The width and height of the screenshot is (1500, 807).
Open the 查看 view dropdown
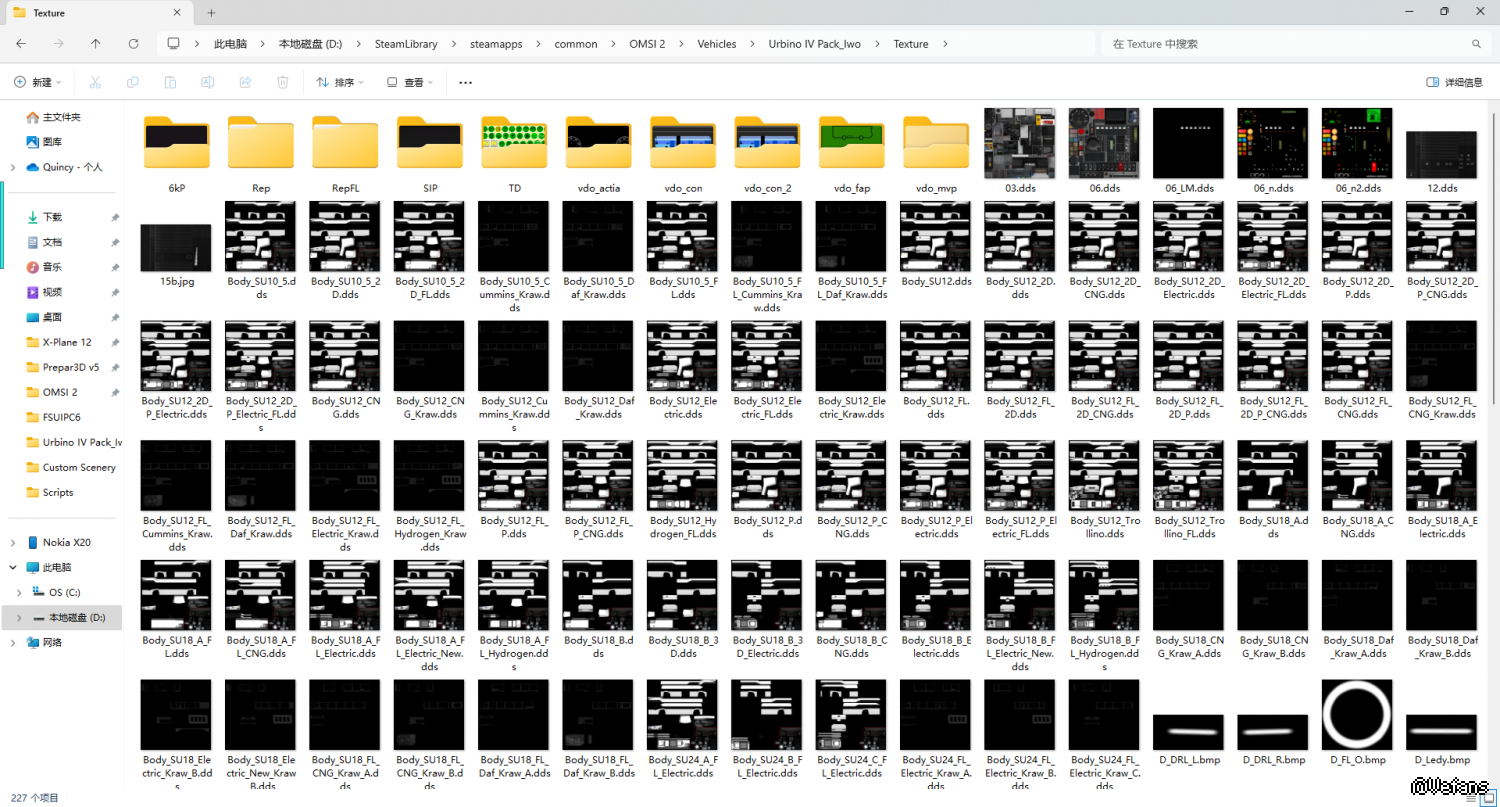(x=410, y=82)
